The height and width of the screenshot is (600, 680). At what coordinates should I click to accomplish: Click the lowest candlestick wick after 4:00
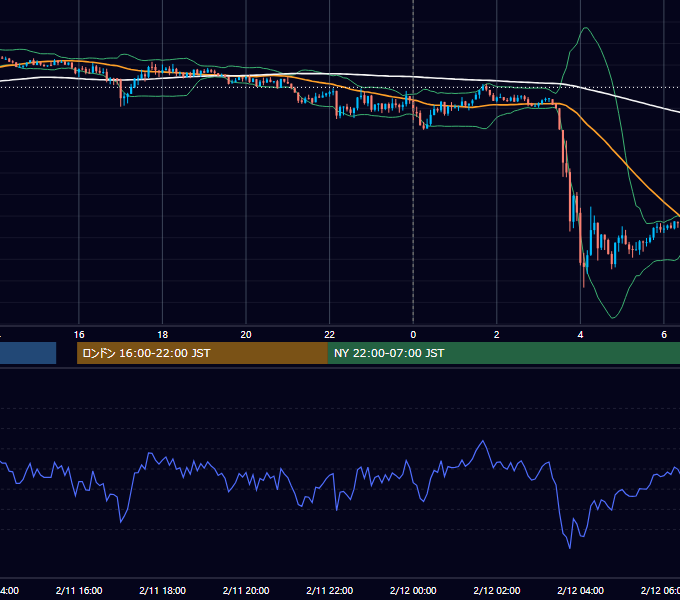(x=584, y=277)
